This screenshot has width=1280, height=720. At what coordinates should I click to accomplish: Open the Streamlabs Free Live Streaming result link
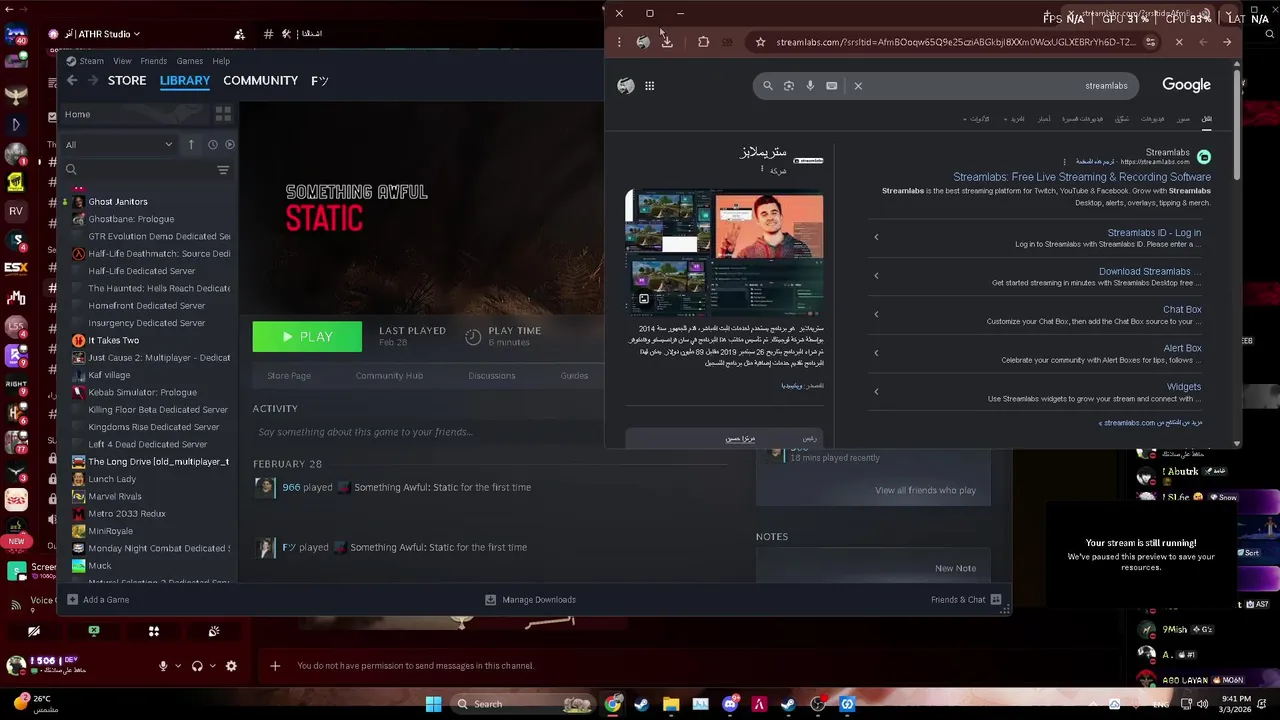click(1081, 177)
